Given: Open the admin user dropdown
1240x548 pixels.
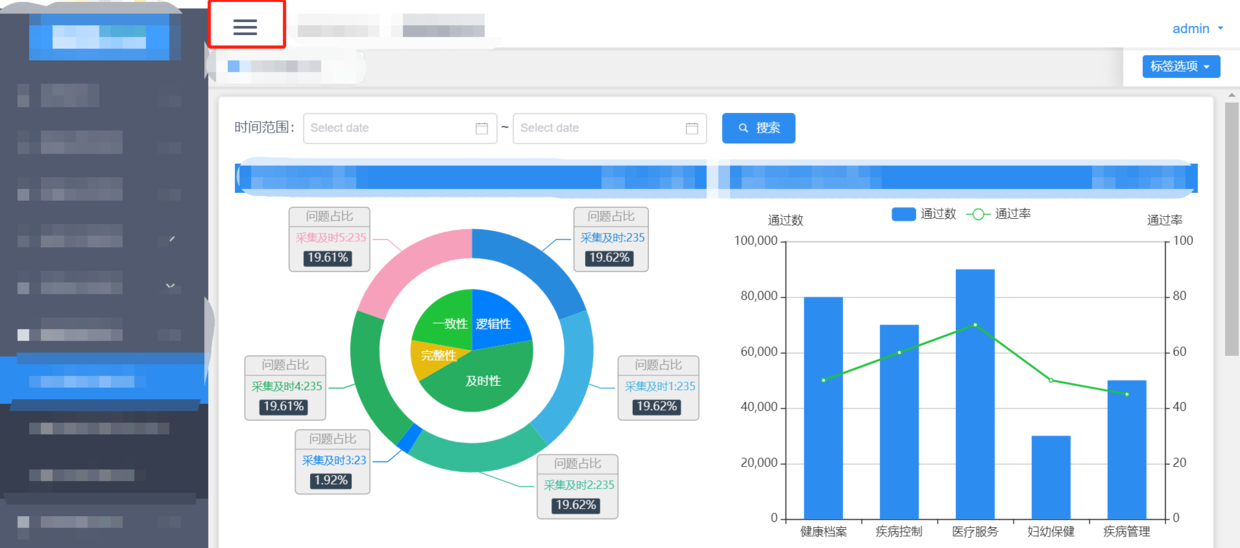Looking at the screenshot, I should (x=1198, y=28).
